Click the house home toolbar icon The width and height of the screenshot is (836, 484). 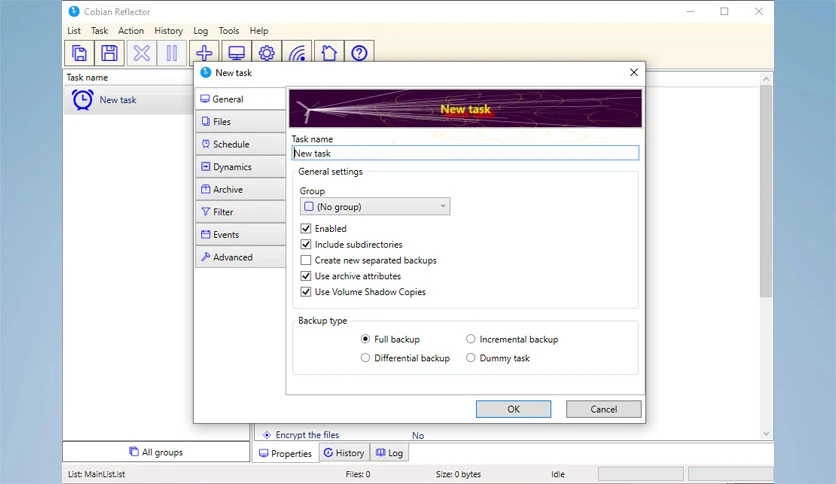click(x=329, y=53)
